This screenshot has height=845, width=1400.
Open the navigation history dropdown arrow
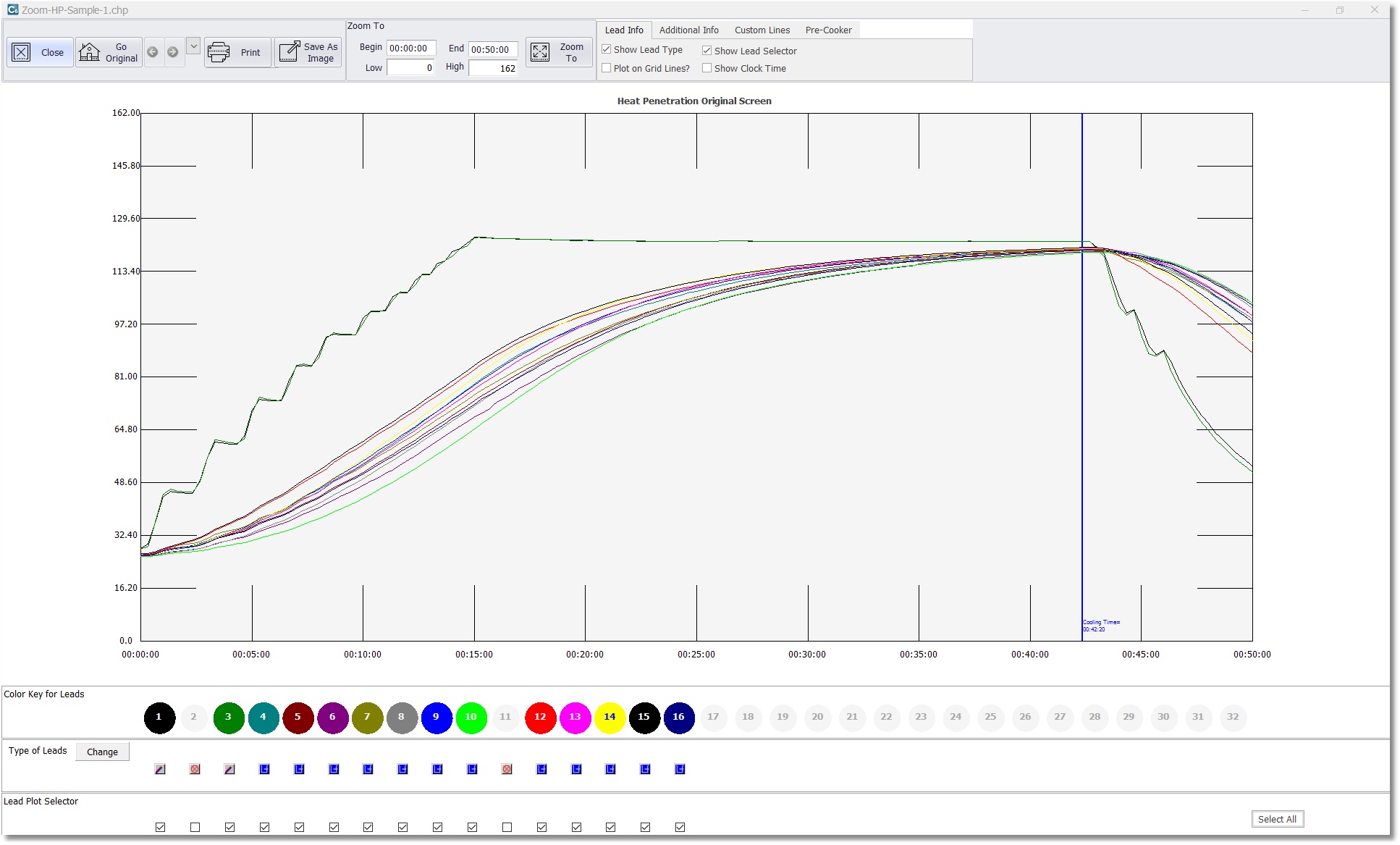[193, 46]
